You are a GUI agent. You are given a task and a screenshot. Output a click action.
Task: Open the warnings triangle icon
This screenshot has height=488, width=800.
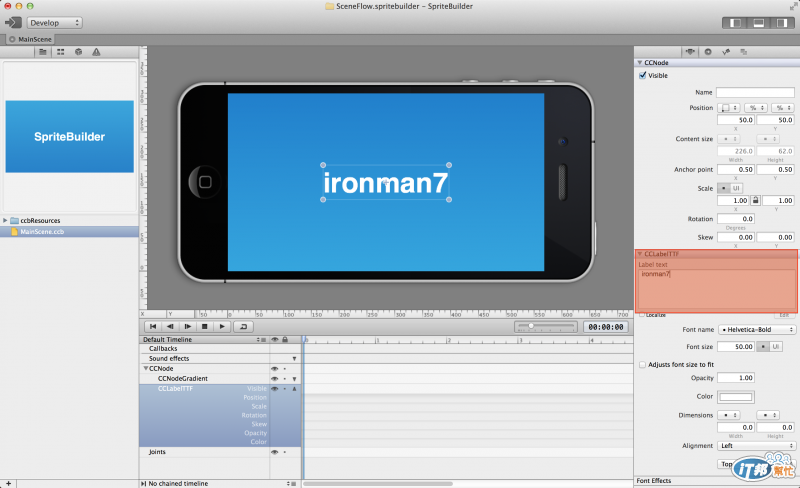point(96,52)
